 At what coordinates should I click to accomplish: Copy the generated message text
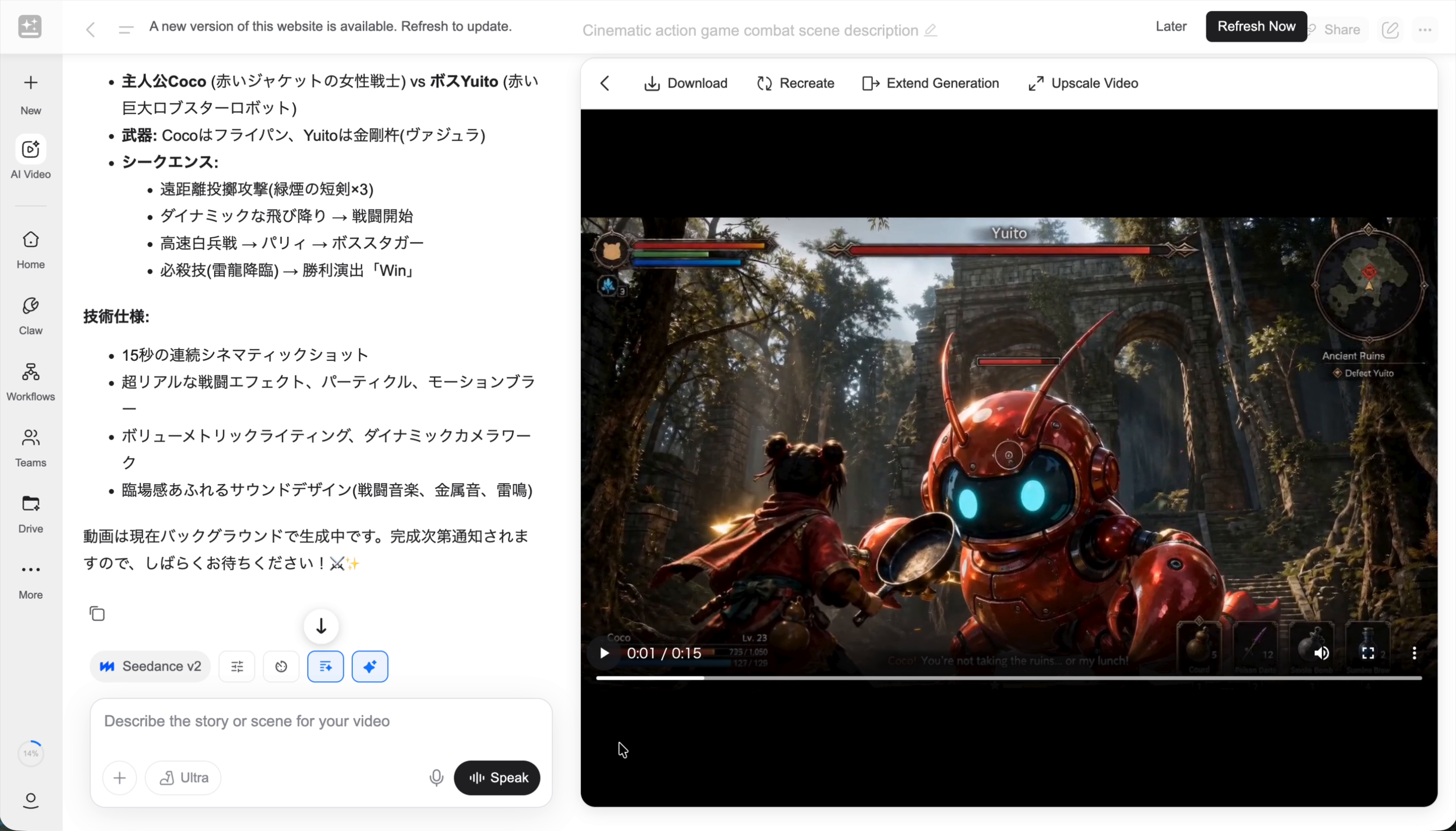[x=97, y=613]
